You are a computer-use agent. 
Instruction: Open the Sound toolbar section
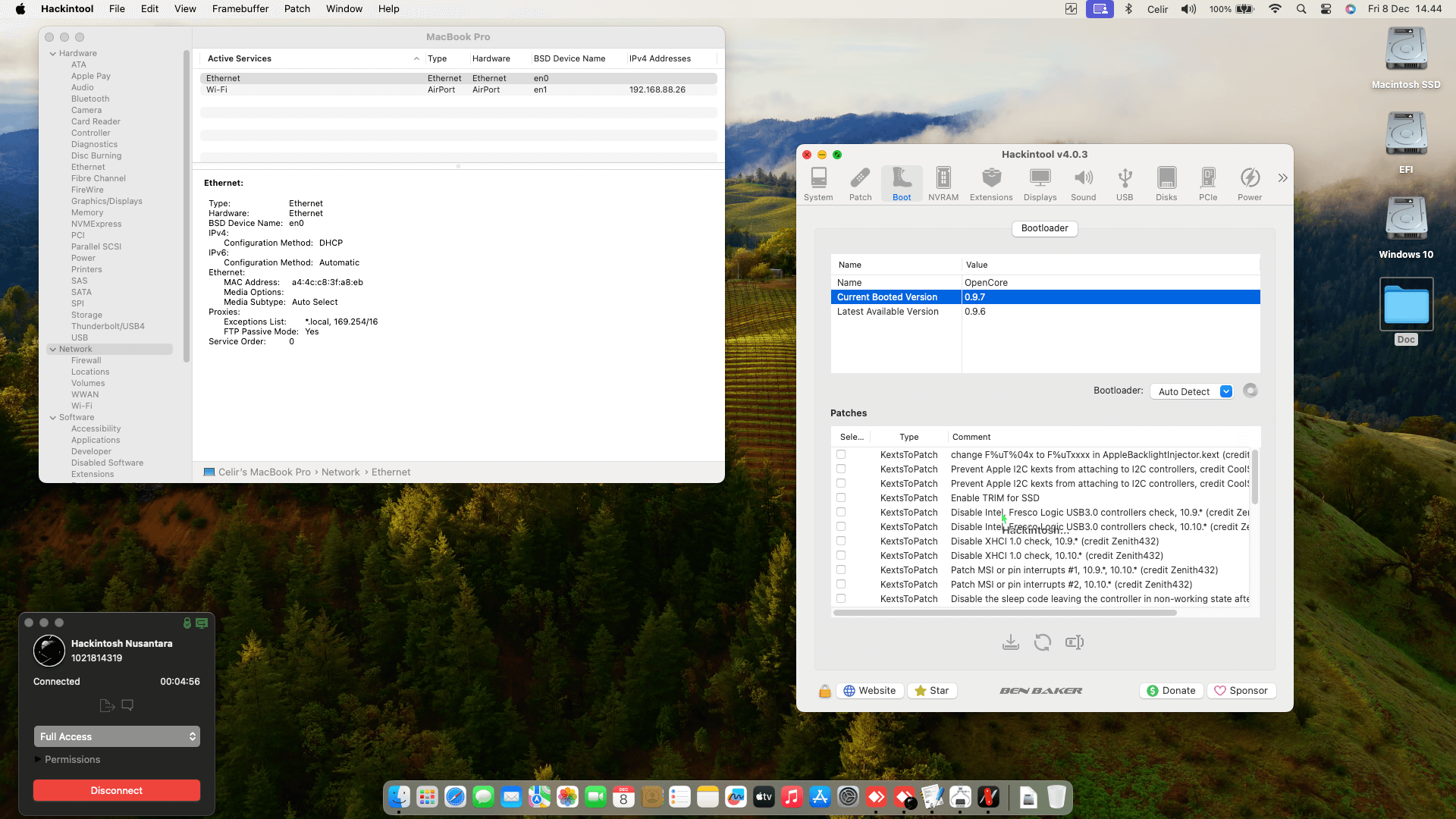(x=1083, y=184)
